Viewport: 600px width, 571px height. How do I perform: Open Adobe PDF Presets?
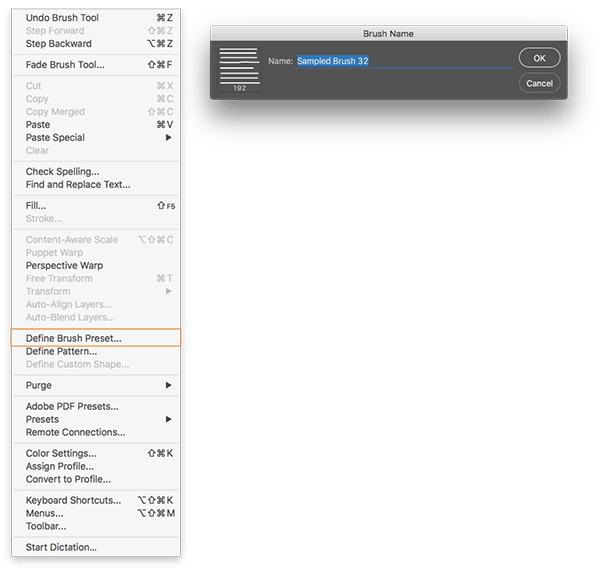click(x=96, y=406)
